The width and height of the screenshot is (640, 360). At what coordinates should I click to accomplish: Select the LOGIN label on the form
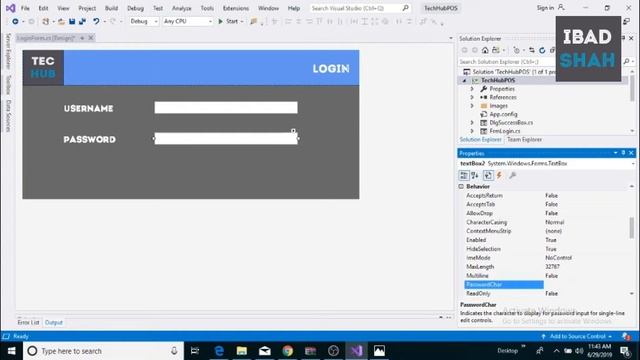[x=331, y=69]
